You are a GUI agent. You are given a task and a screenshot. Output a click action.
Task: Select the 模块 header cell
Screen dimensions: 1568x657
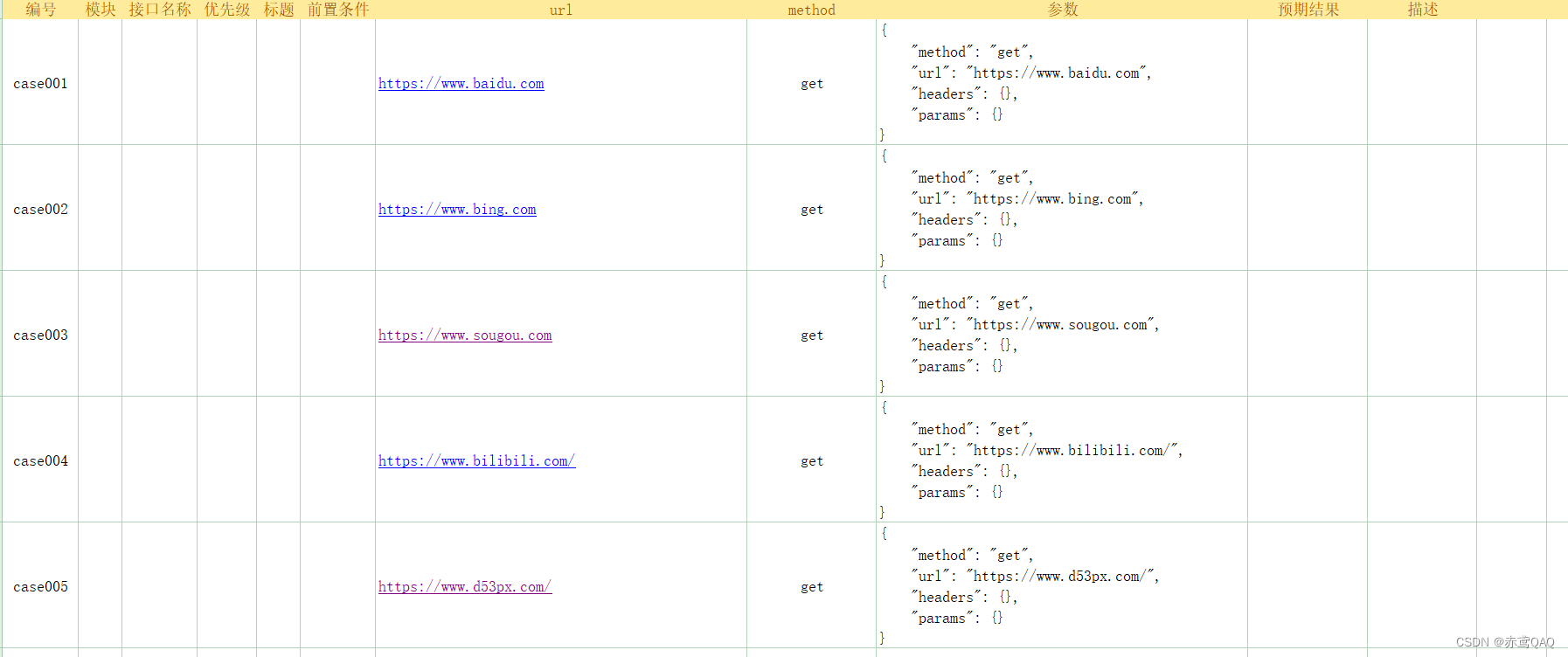pos(101,10)
